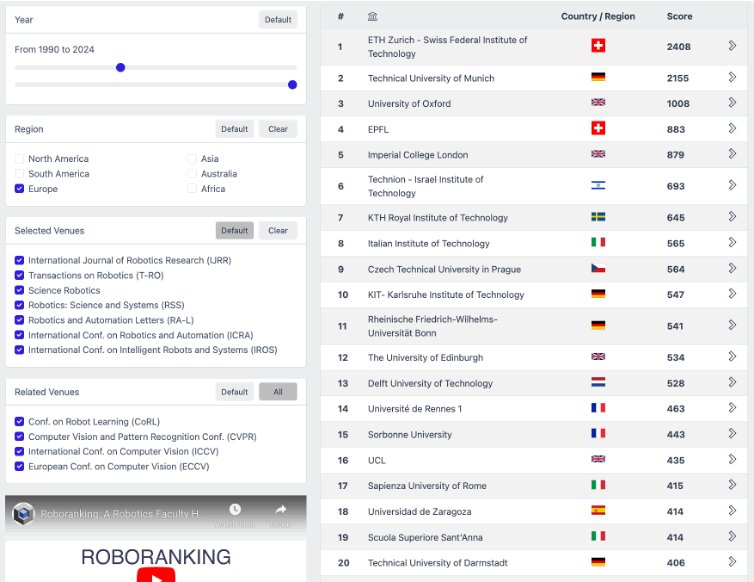Click the UK flag beside University of Edinburgh

pyautogui.click(x=598, y=357)
